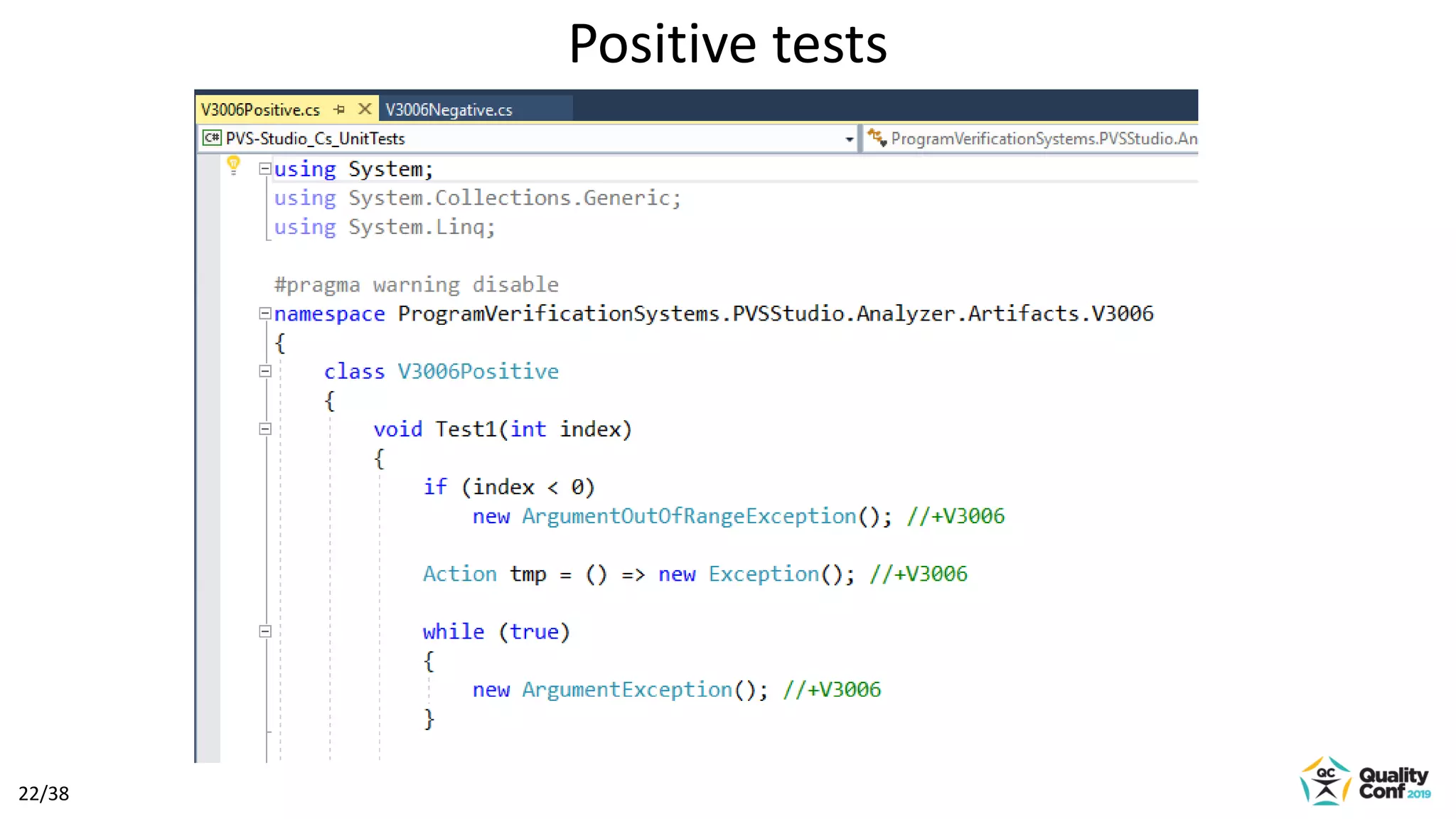Switch to the V3006Negative.cs tab
Screen dimensions: 1456x819
[x=449, y=109]
